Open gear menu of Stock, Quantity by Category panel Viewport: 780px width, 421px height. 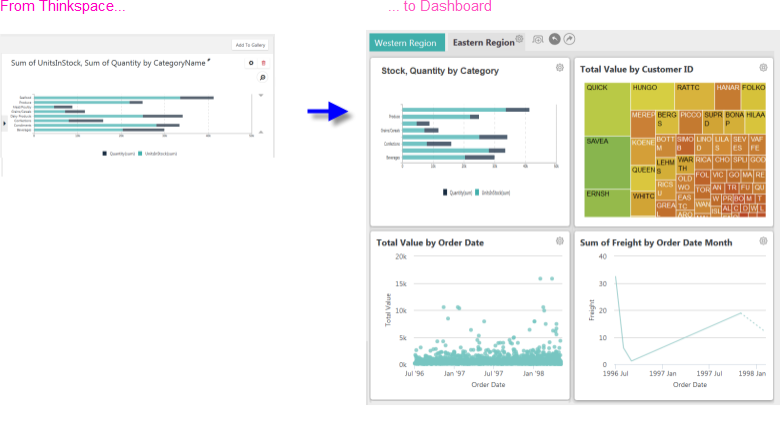(x=560, y=68)
